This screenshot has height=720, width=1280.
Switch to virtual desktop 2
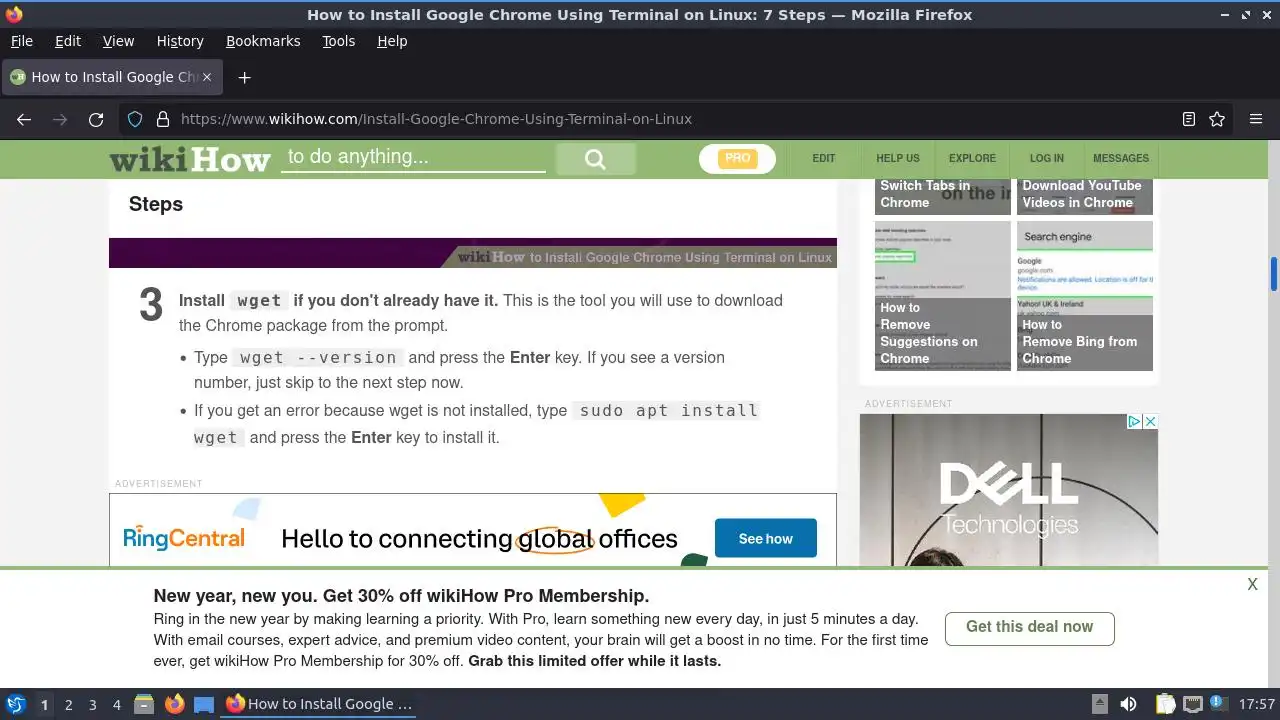point(69,705)
